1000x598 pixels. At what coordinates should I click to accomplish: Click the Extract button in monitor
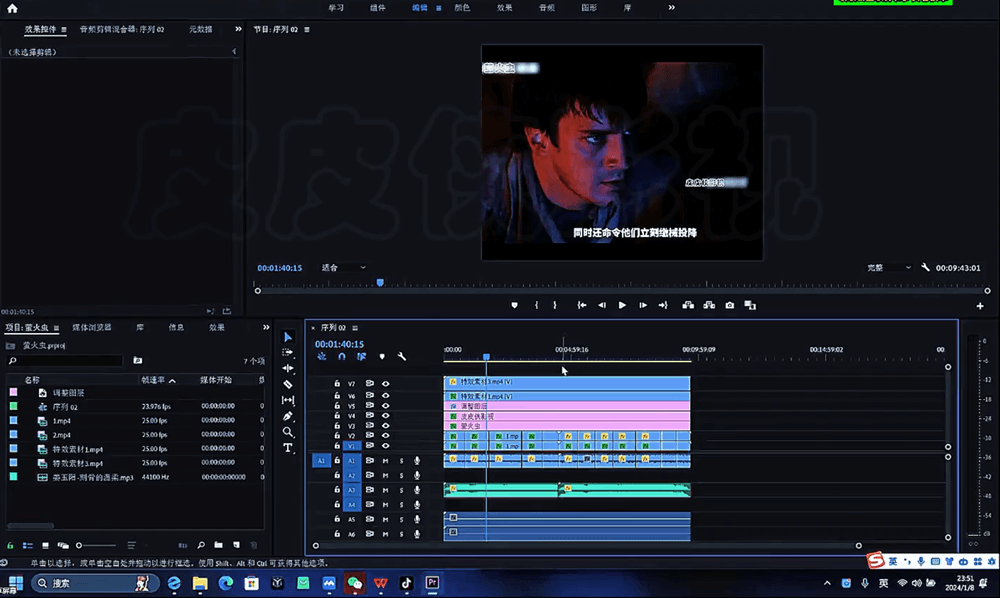[x=709, y=305]
